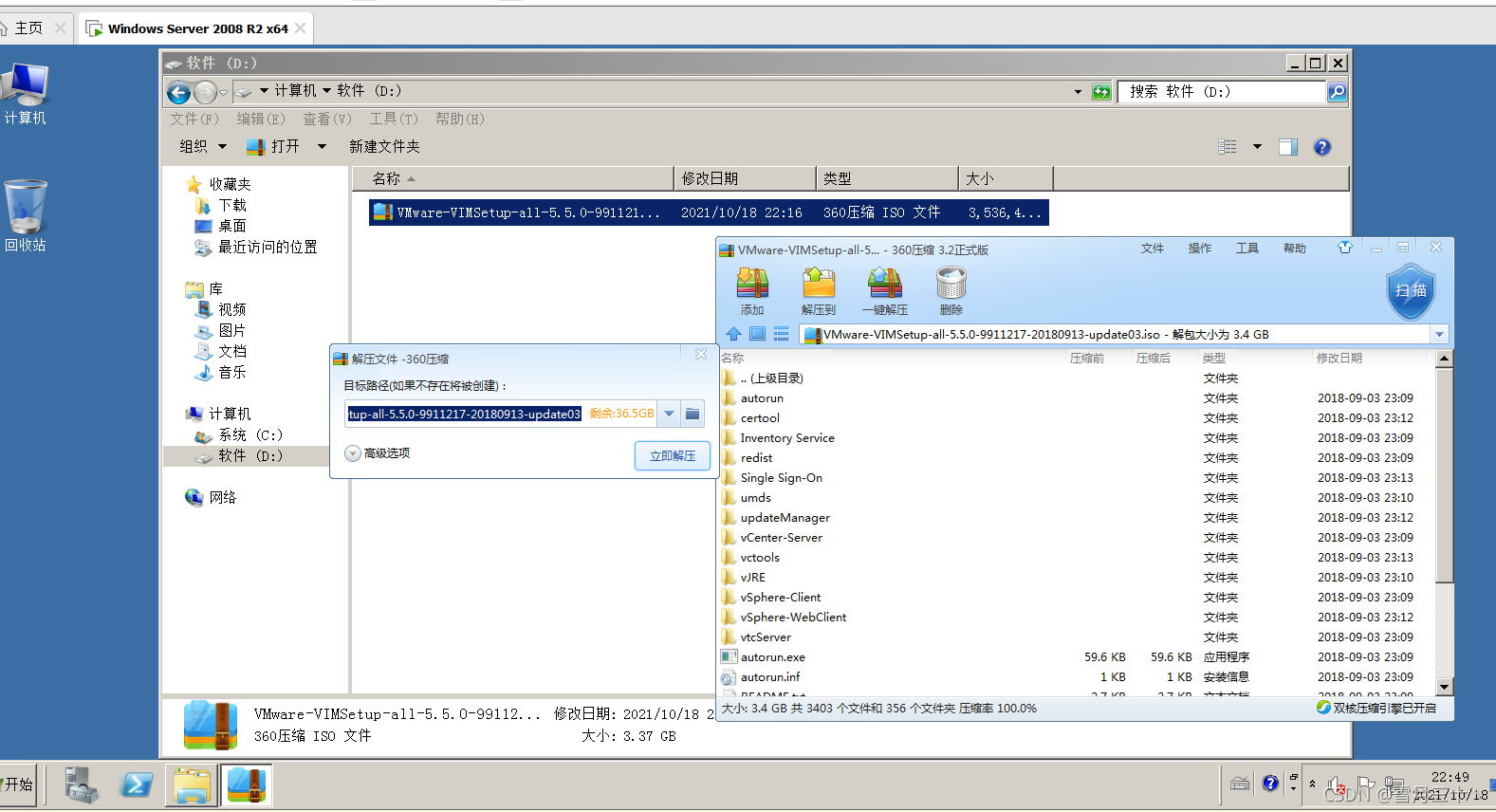The width and height of the screenshot is (1496, 812).
Task: Expand the Explorer address history dropdown
Action: tap(1078, 92)
